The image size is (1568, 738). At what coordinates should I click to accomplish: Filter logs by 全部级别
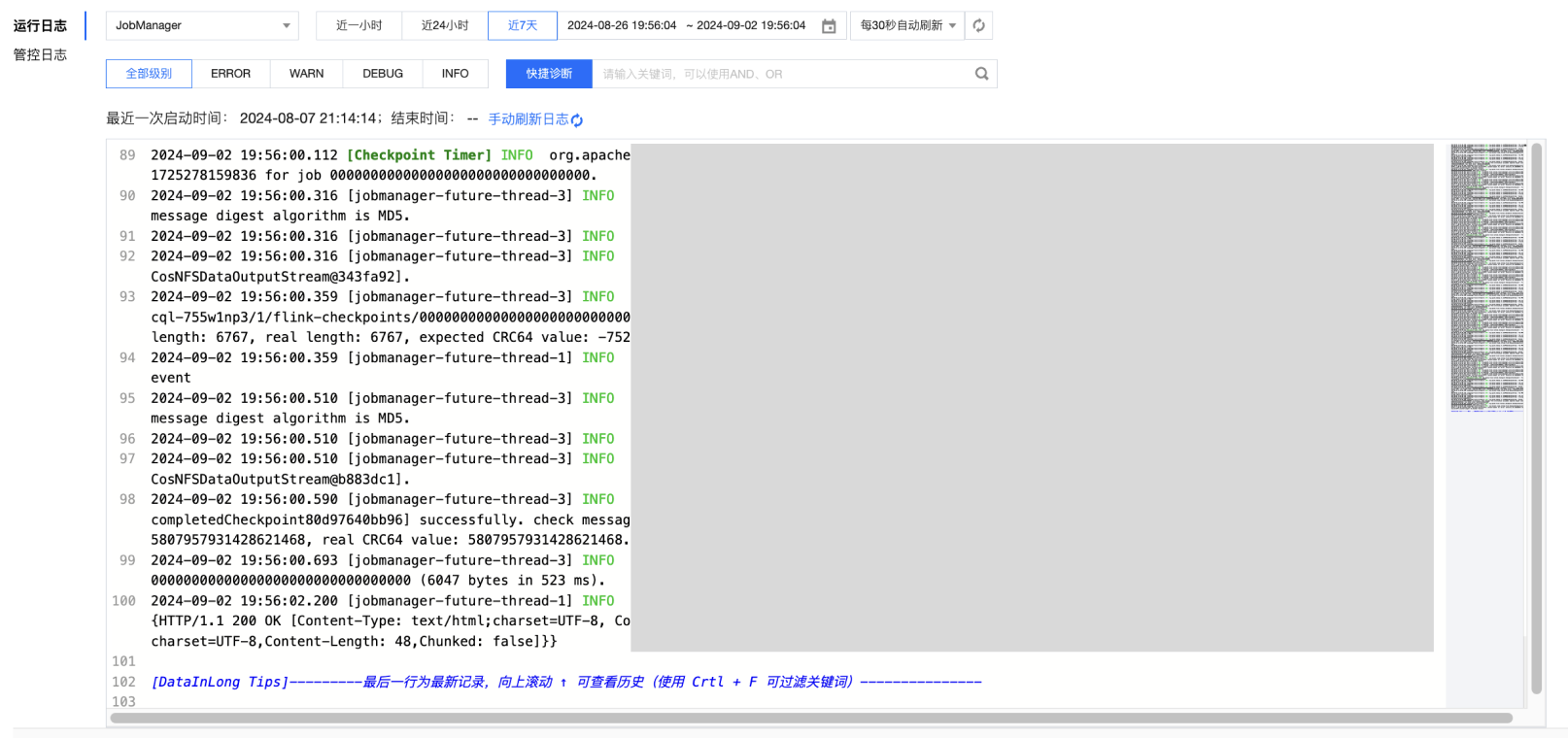click(149, 74)
